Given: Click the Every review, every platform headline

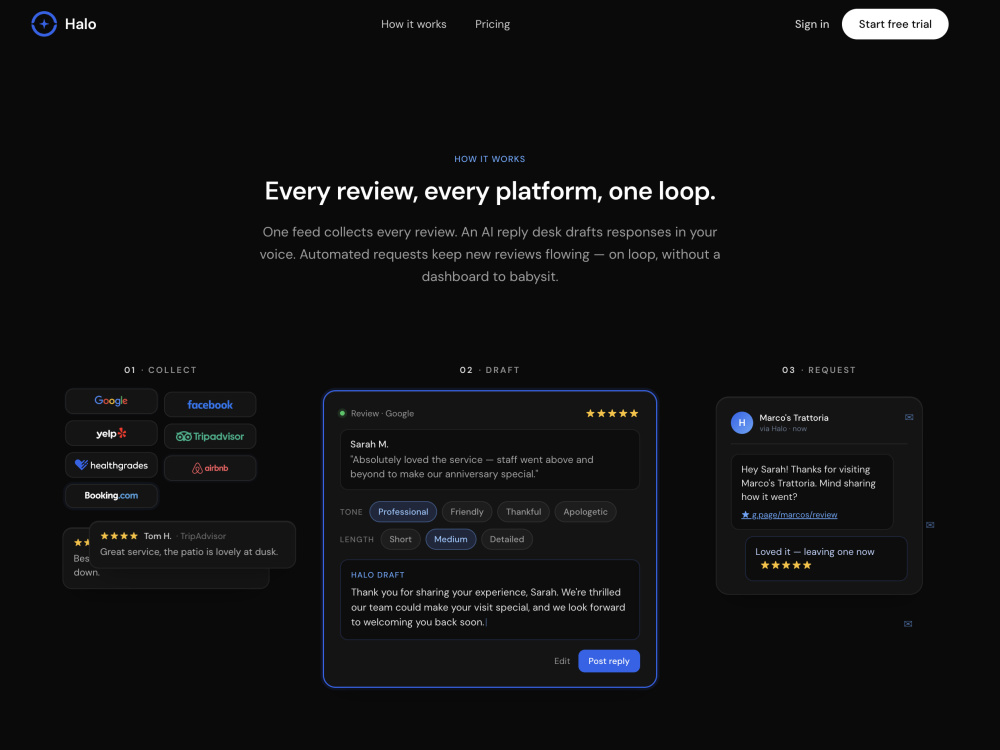Looking at the screenshot, I should pyautogui.click(x=490, y=191).
